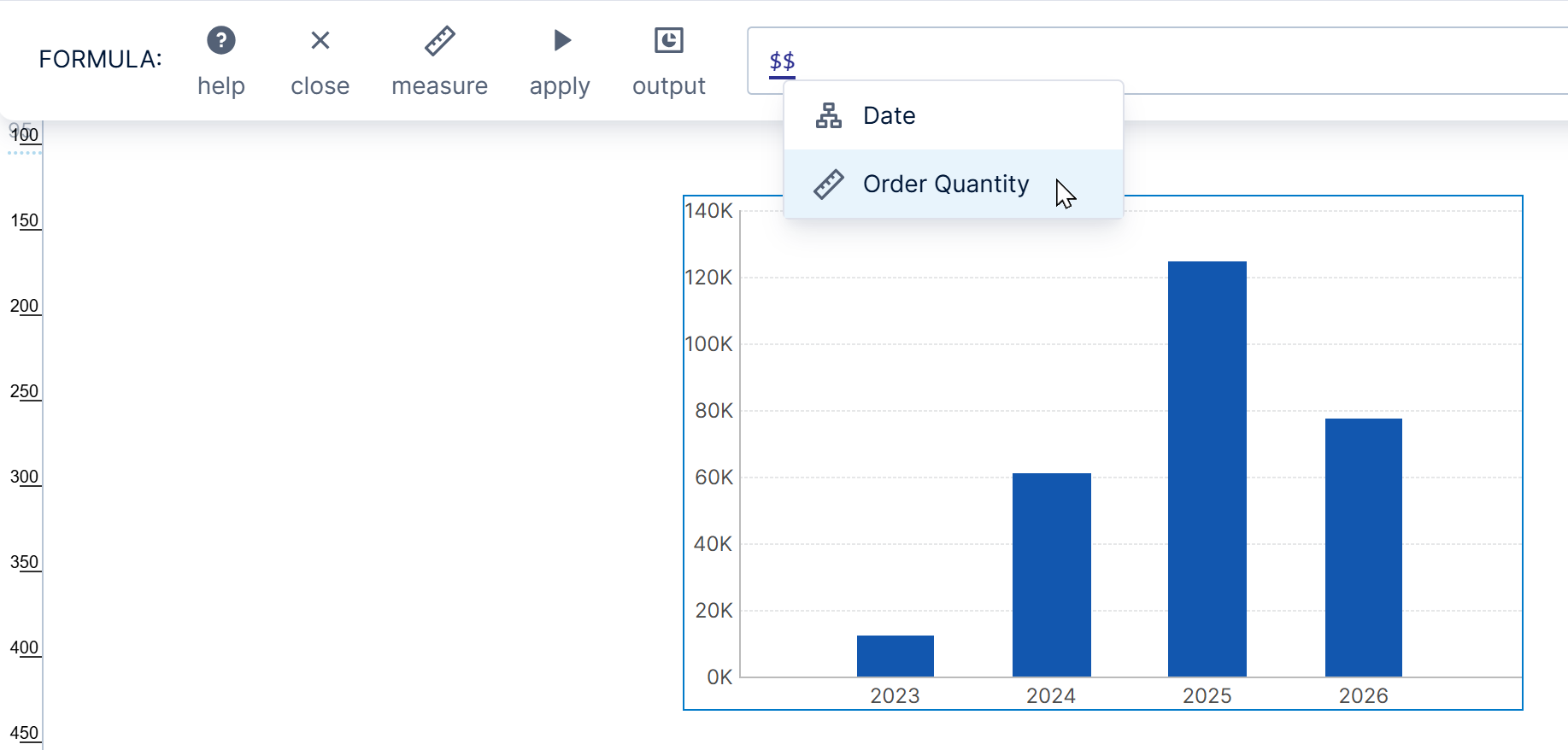Click the 100K y-axis label
Image resolution: width=1568 pixels, height=750 pixels.
[709, 344]
